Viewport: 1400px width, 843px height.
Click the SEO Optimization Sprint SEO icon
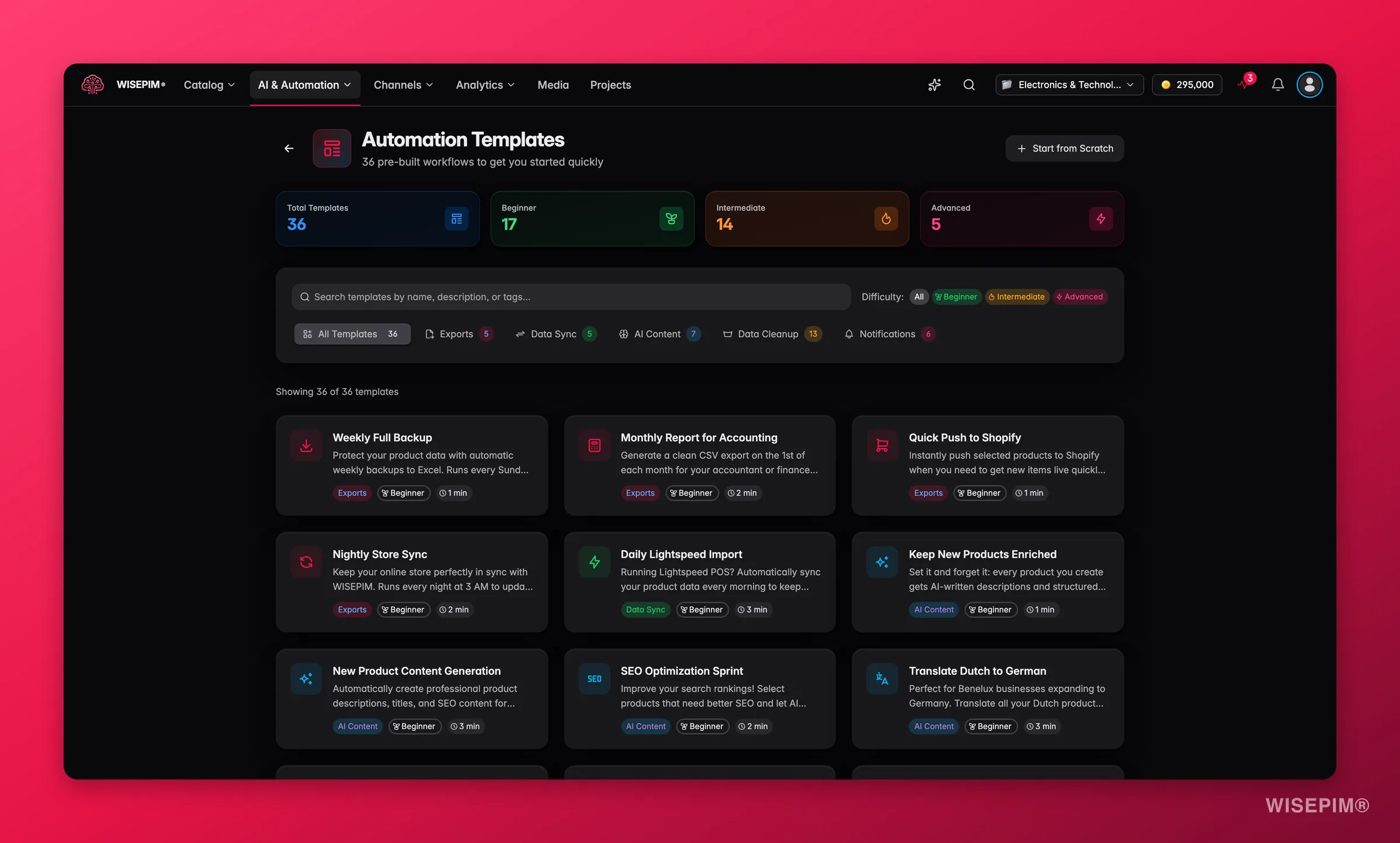click(594, 679)
